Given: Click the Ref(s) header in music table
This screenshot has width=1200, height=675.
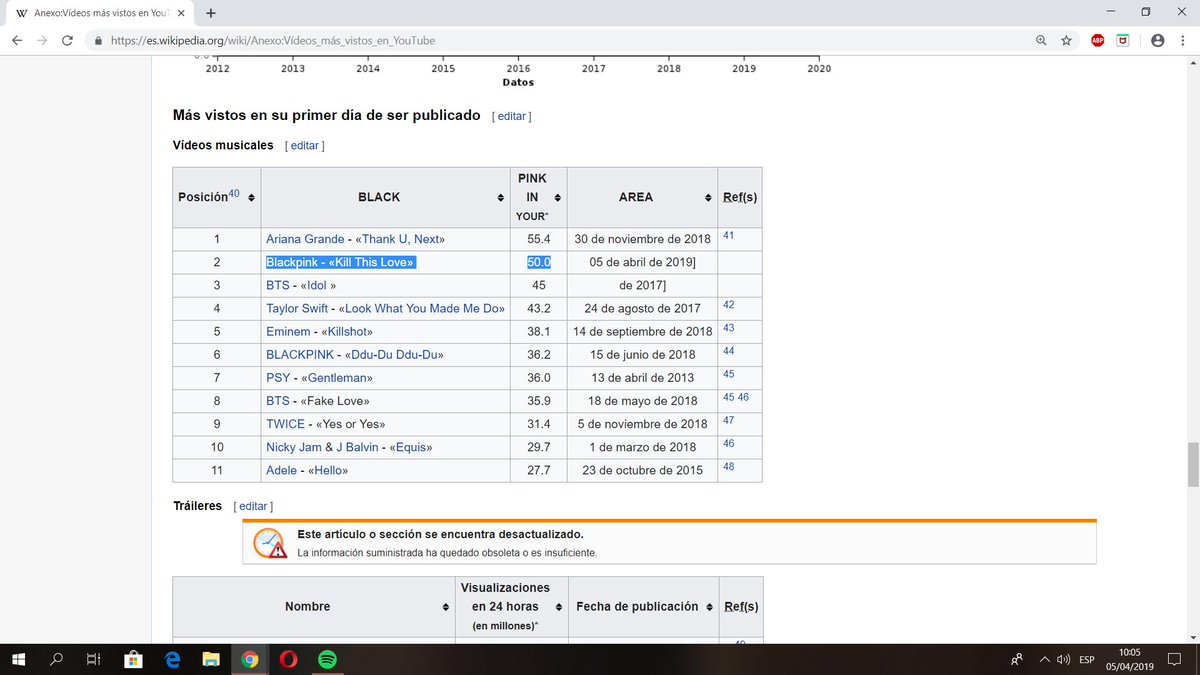Looking at the screenshot, I should (x=740, y=197).
